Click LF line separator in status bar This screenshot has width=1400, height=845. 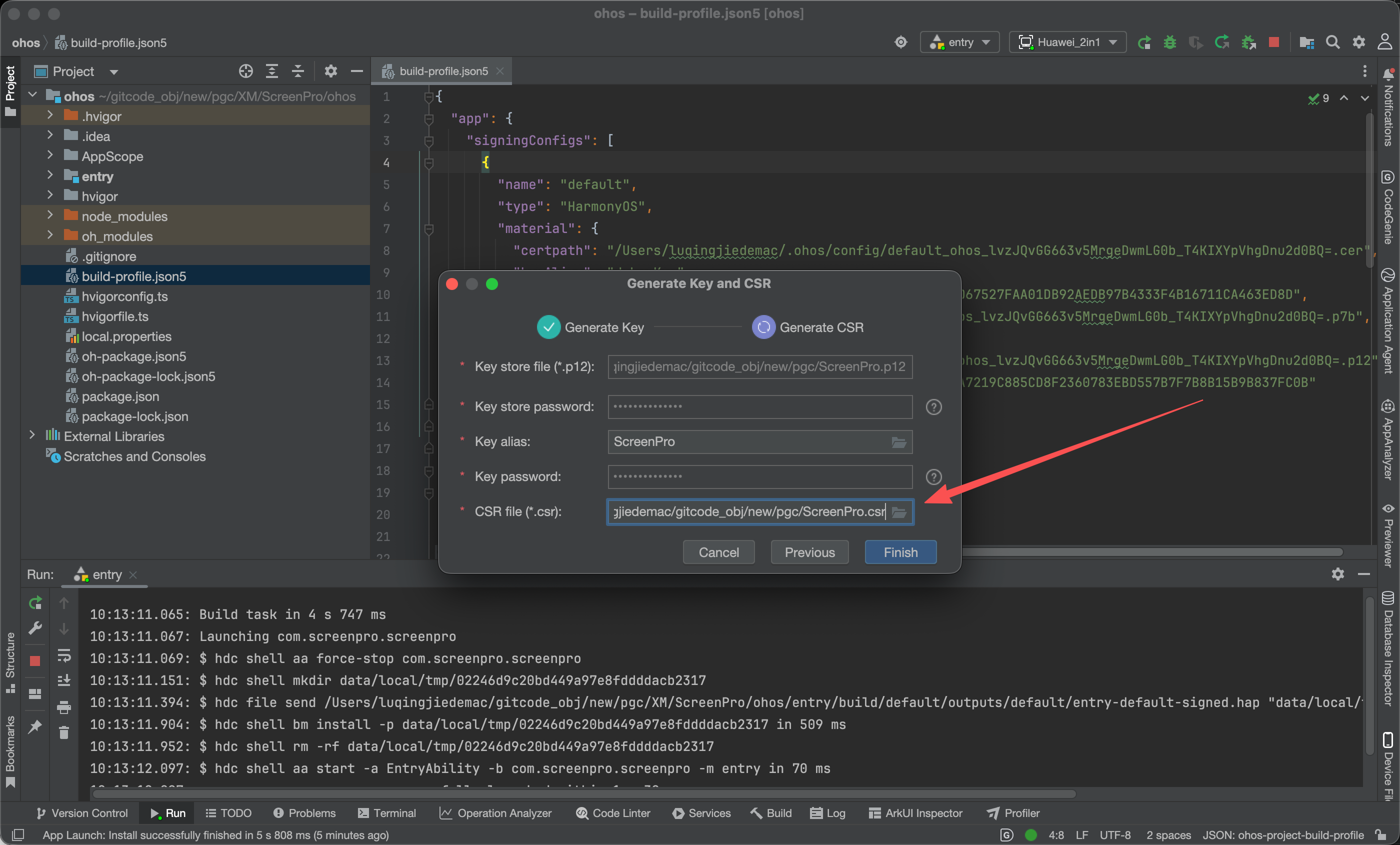(x=1082, y=835)
